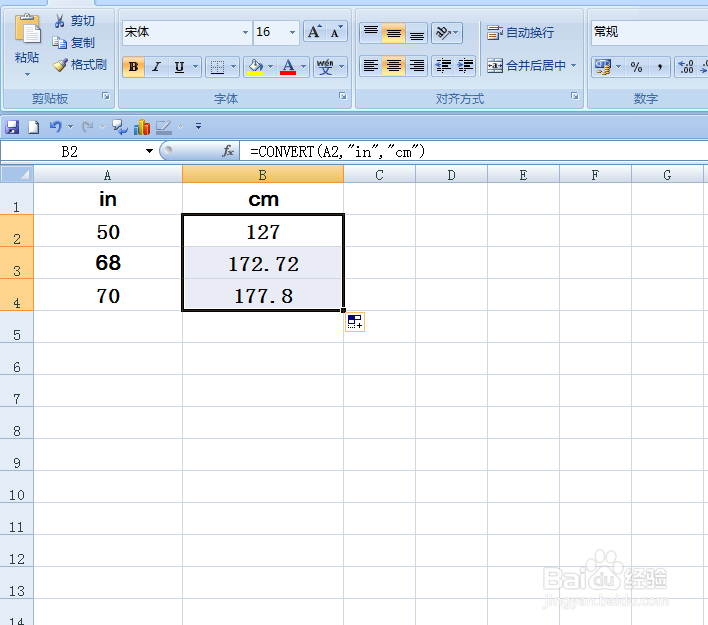
Task: Click the Increase Indent icon
Action: [465, 66]
